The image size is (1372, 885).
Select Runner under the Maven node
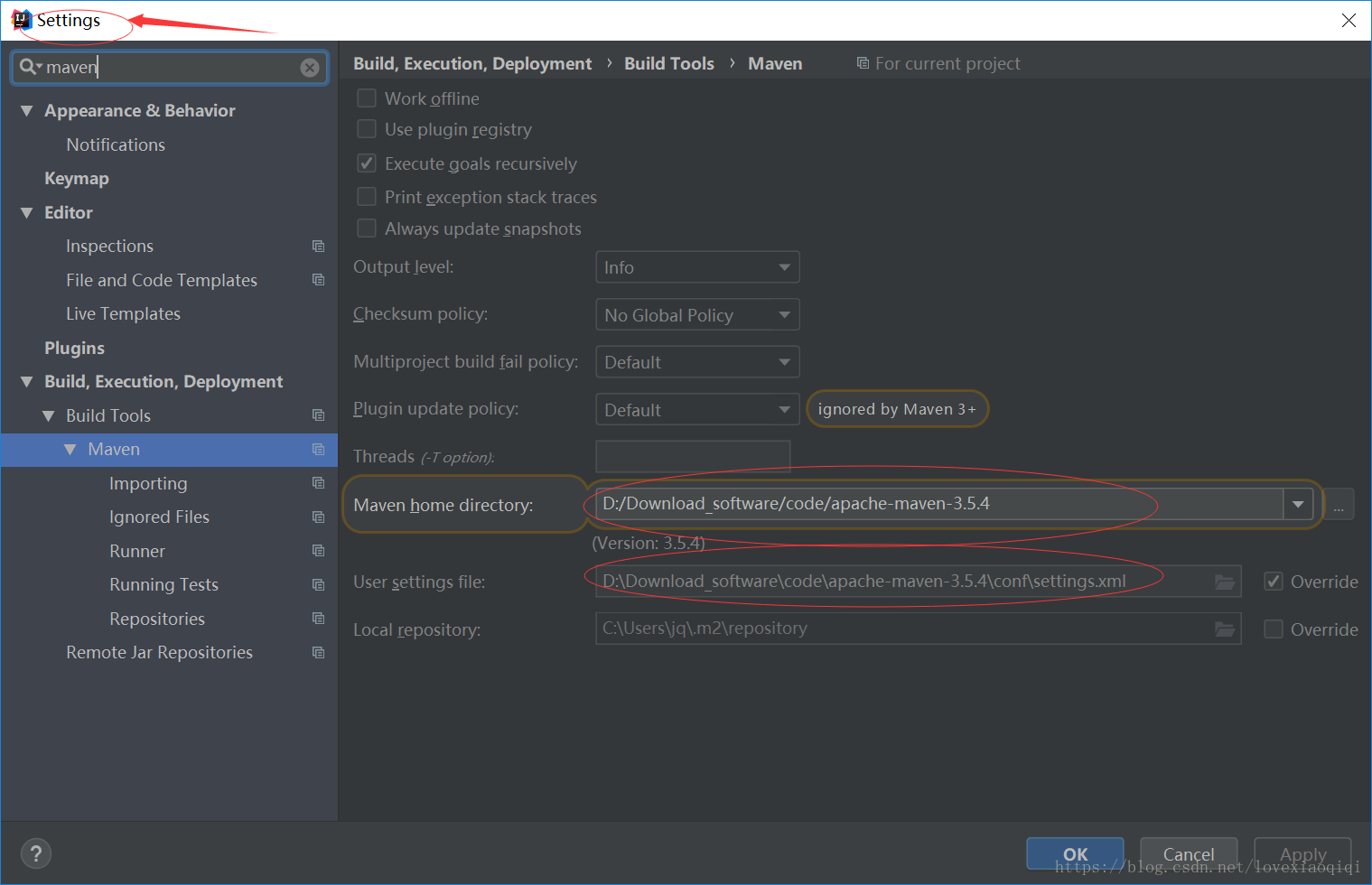coord(137,551)
